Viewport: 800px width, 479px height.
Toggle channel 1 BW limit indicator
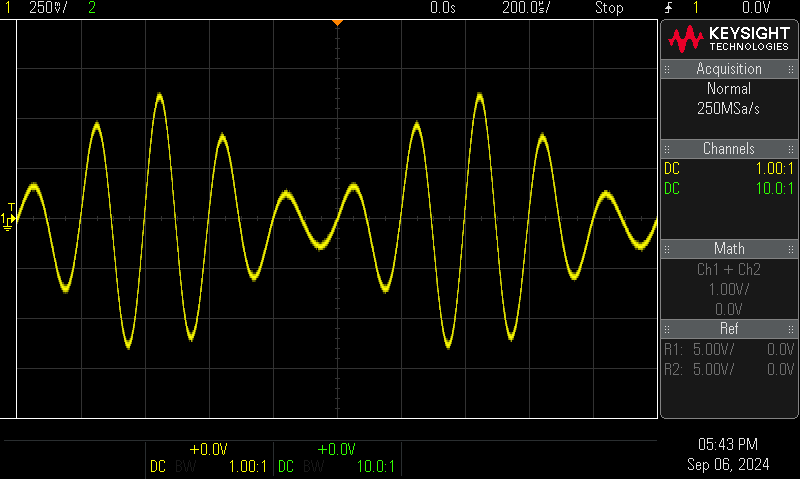pos(186,466)
